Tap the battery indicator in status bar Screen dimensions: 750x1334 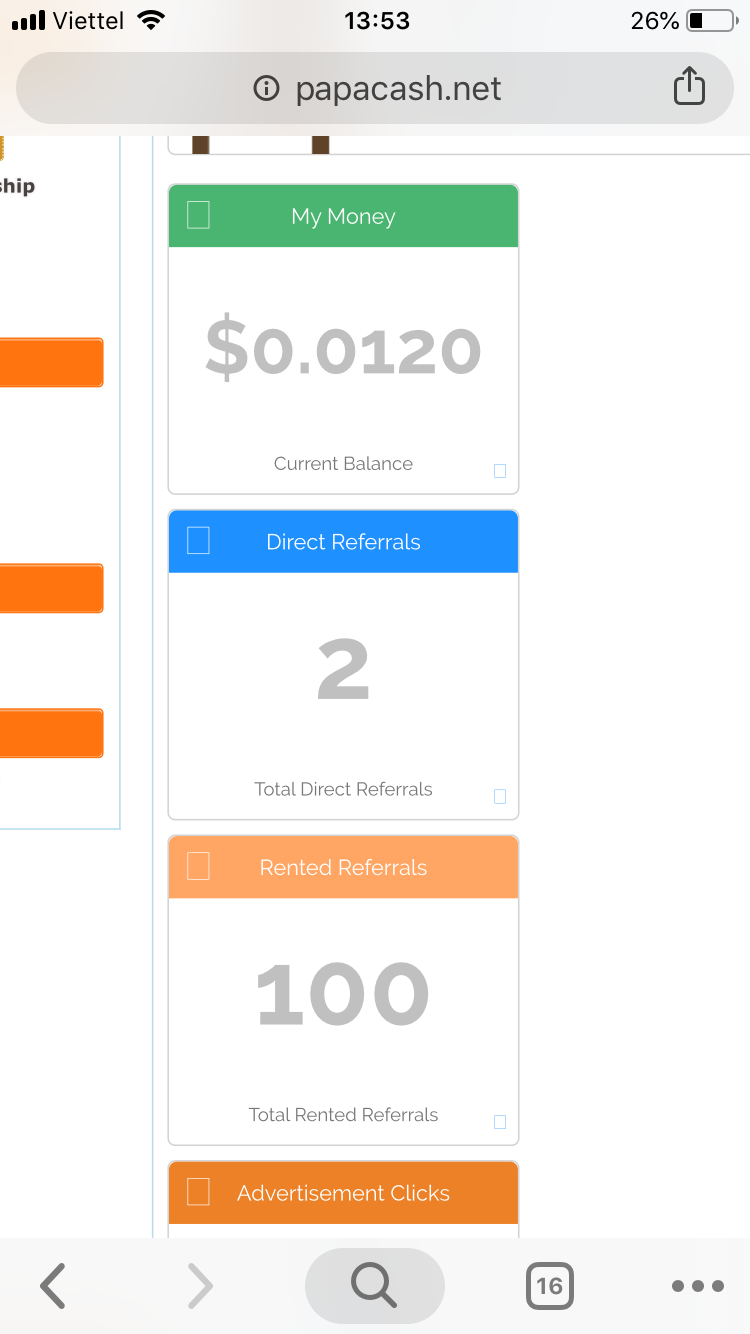(710, 21)
